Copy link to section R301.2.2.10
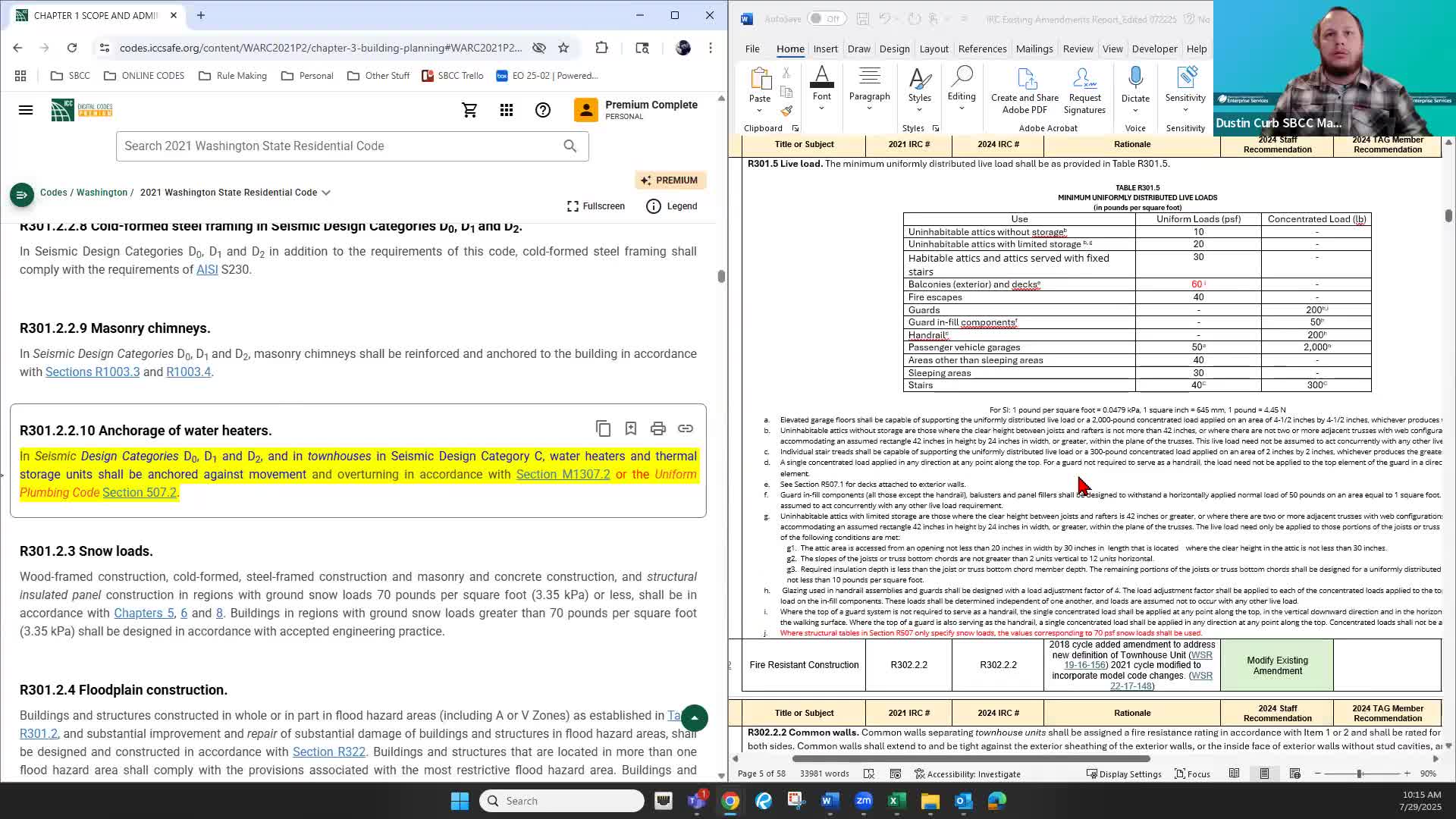The height and width of the screenshot is (819, 1456). point(685,428)
